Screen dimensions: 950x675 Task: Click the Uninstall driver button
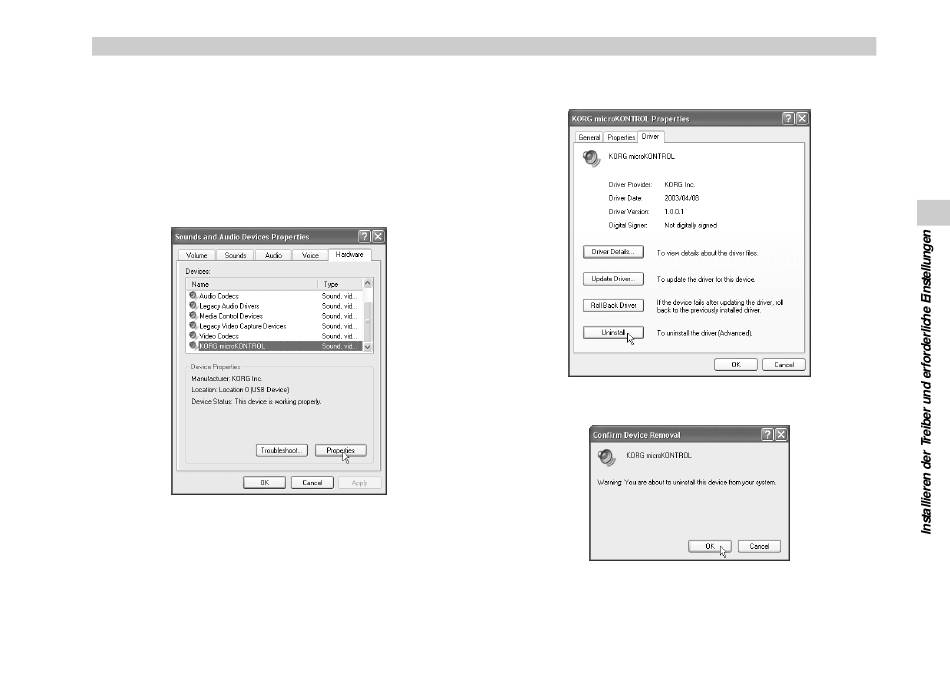[x=613, y=333]
